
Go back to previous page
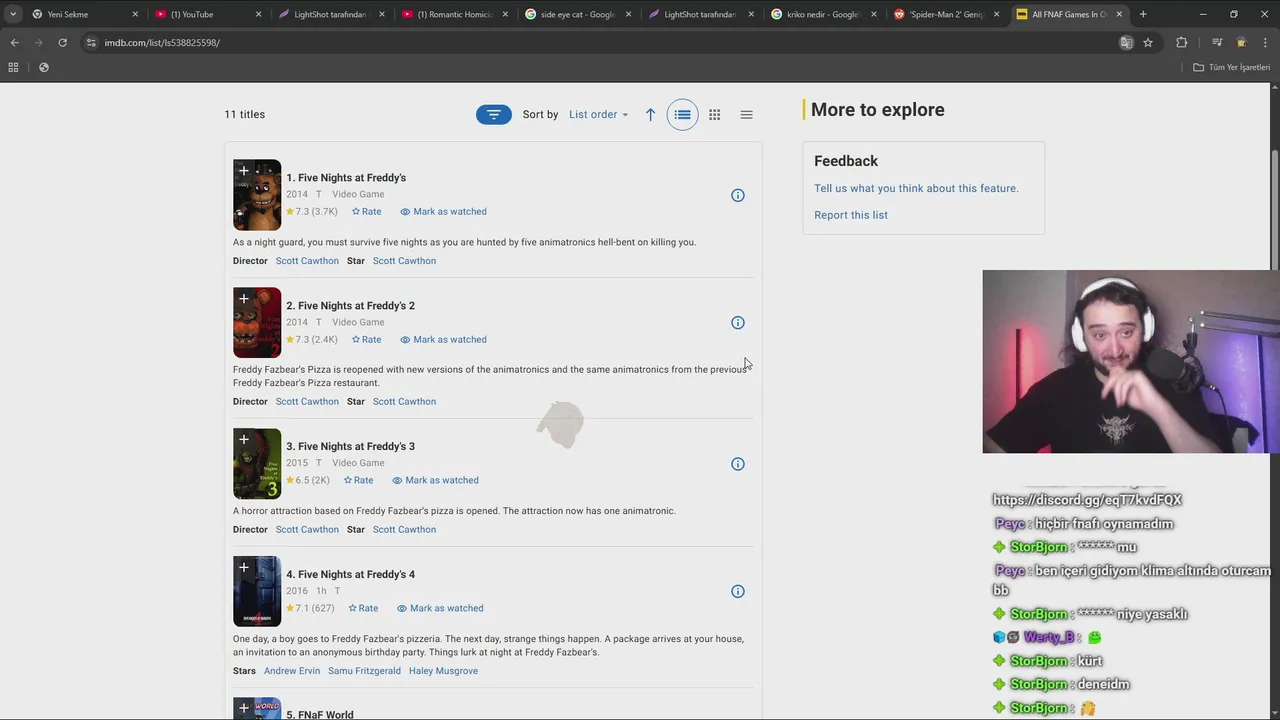click(x=15, y=43)
